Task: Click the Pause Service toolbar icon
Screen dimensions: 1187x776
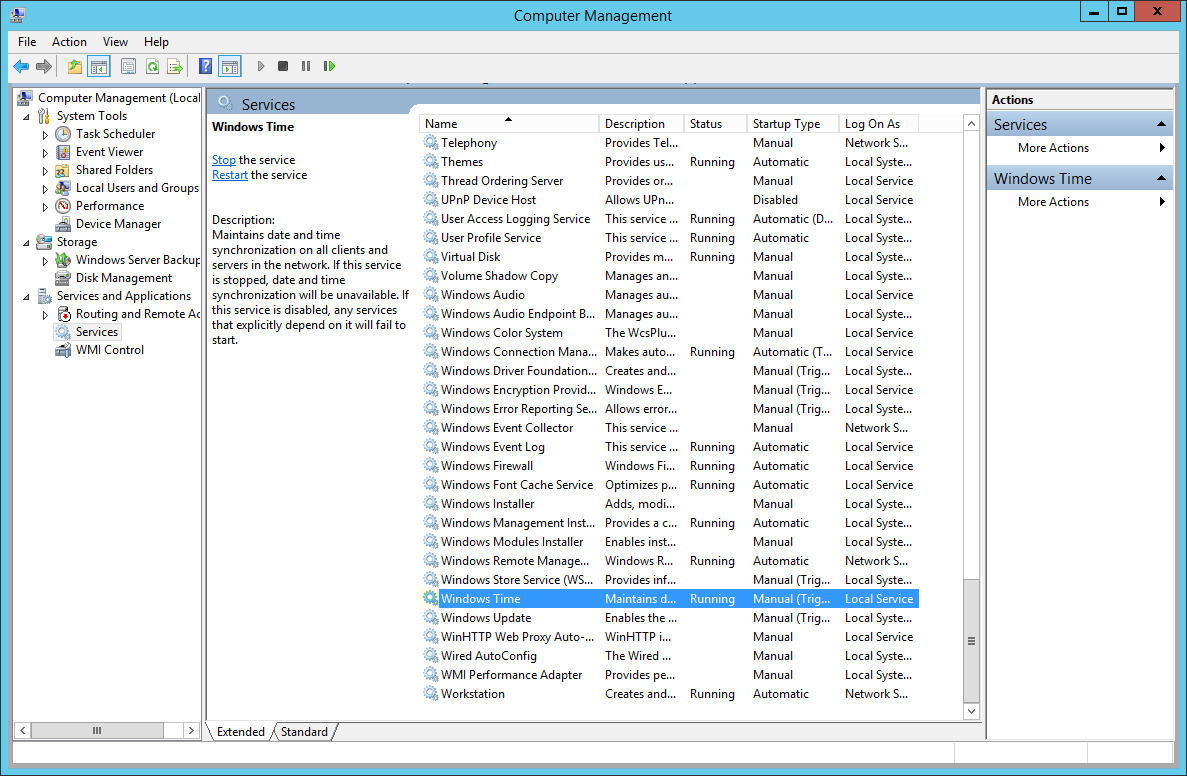Action: pyautogui.click(x=306, y=67)
